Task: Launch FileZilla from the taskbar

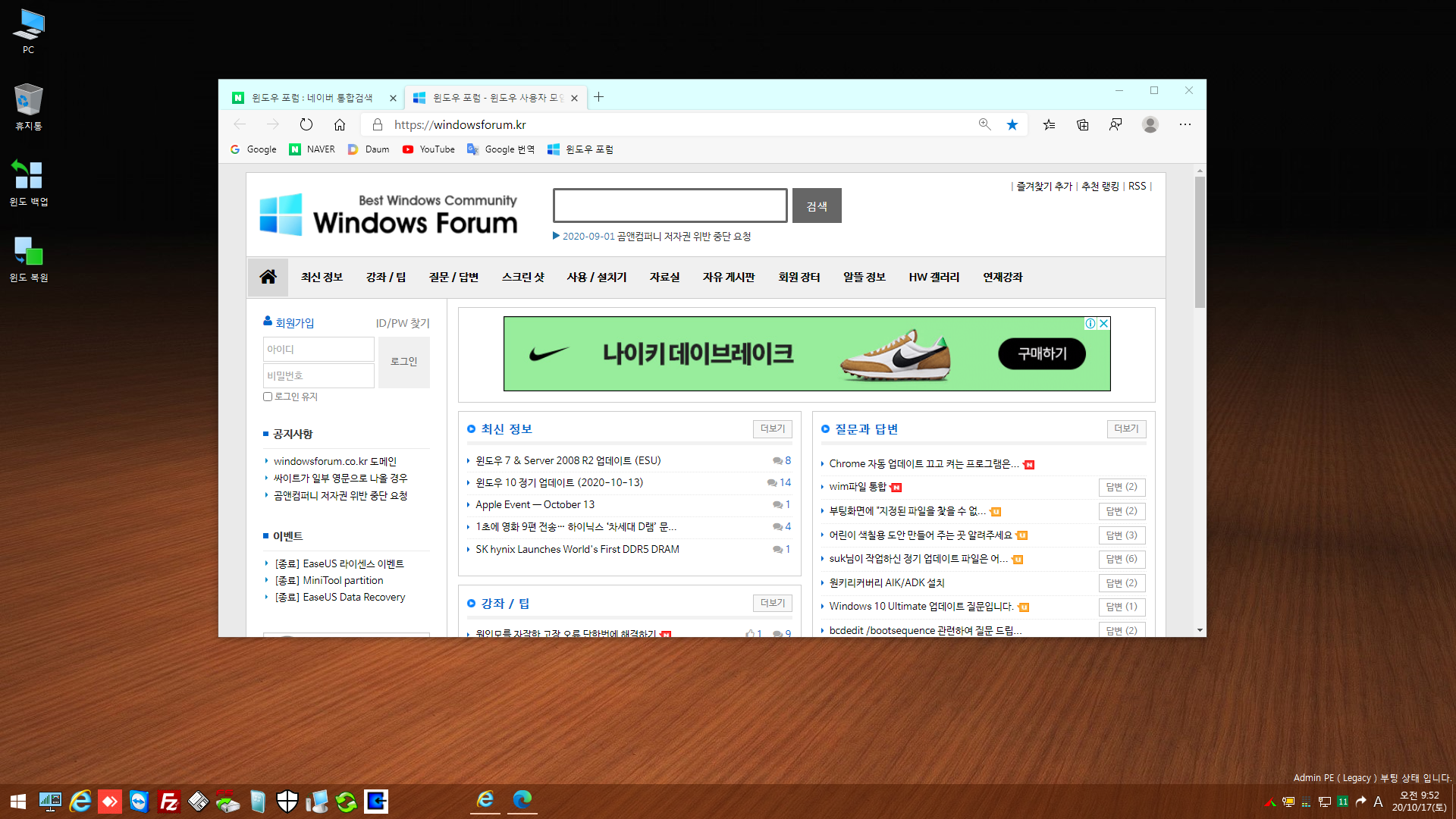Action: coord(168,802)
